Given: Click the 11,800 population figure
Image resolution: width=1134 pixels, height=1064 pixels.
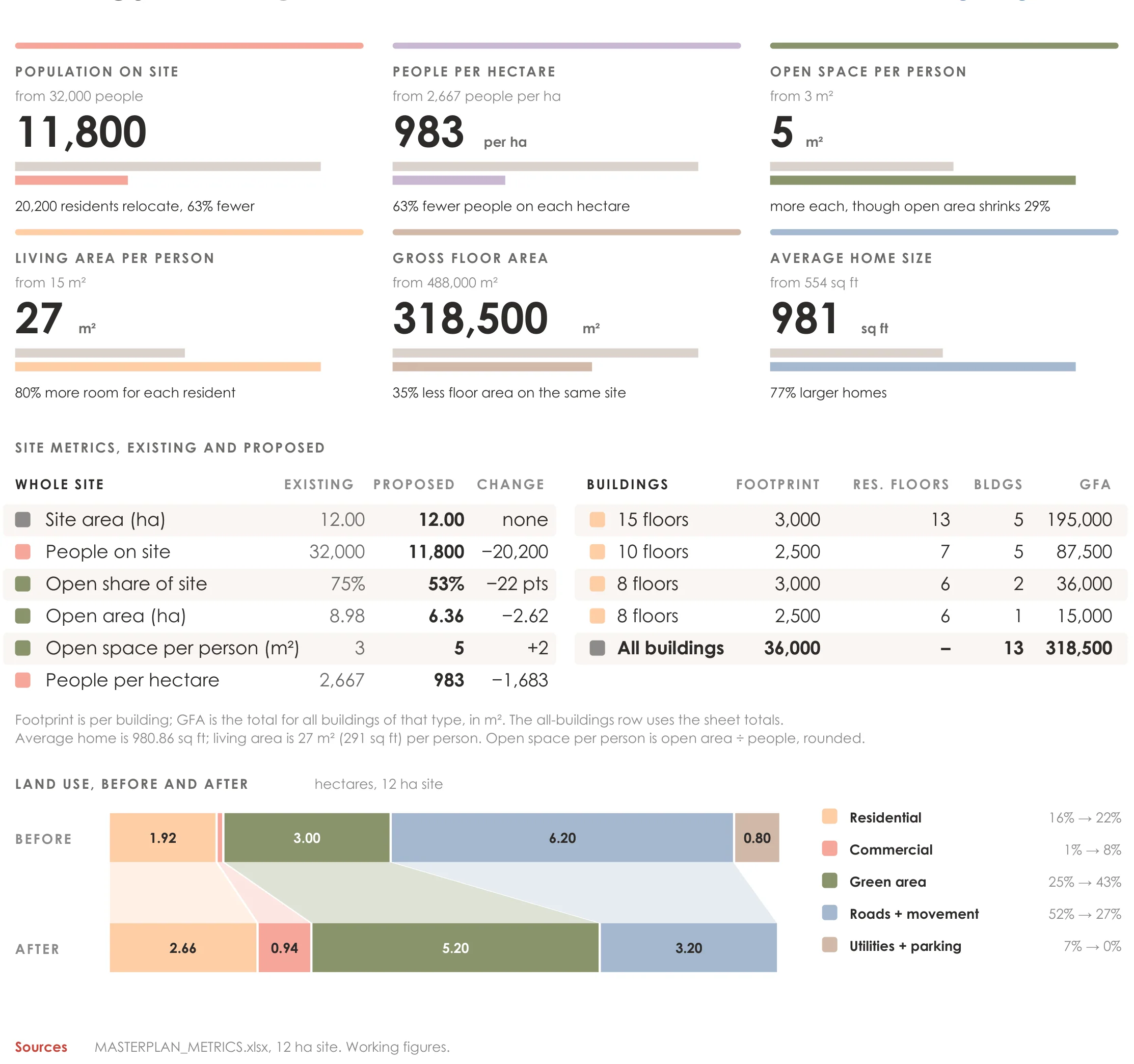Looking at the screenshot, I should pos(82,132).
